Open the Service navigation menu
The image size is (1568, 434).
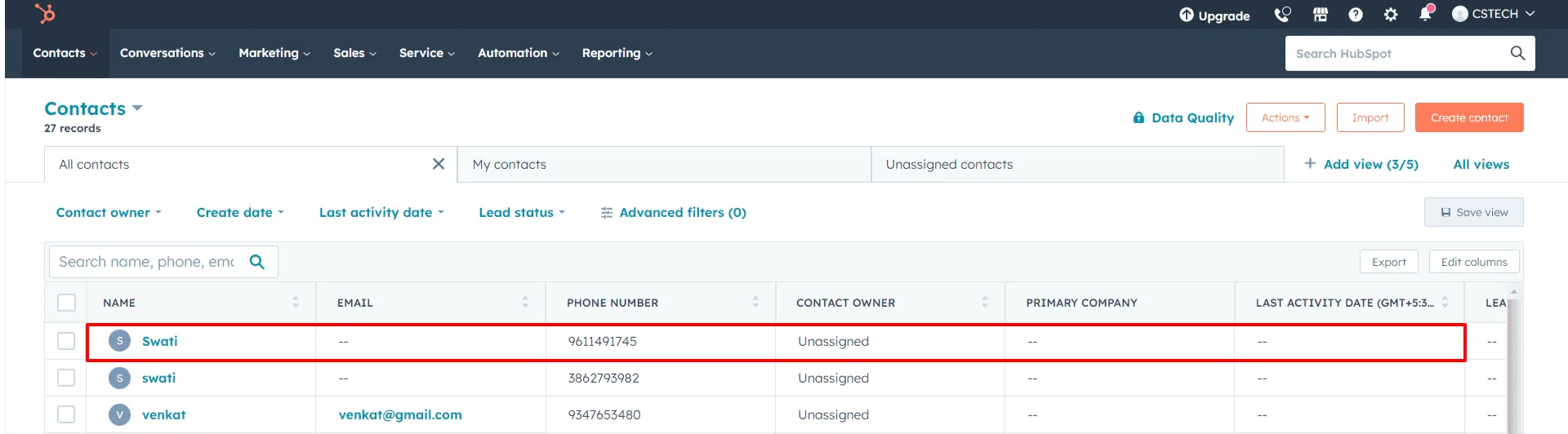[x=426, y=53]
